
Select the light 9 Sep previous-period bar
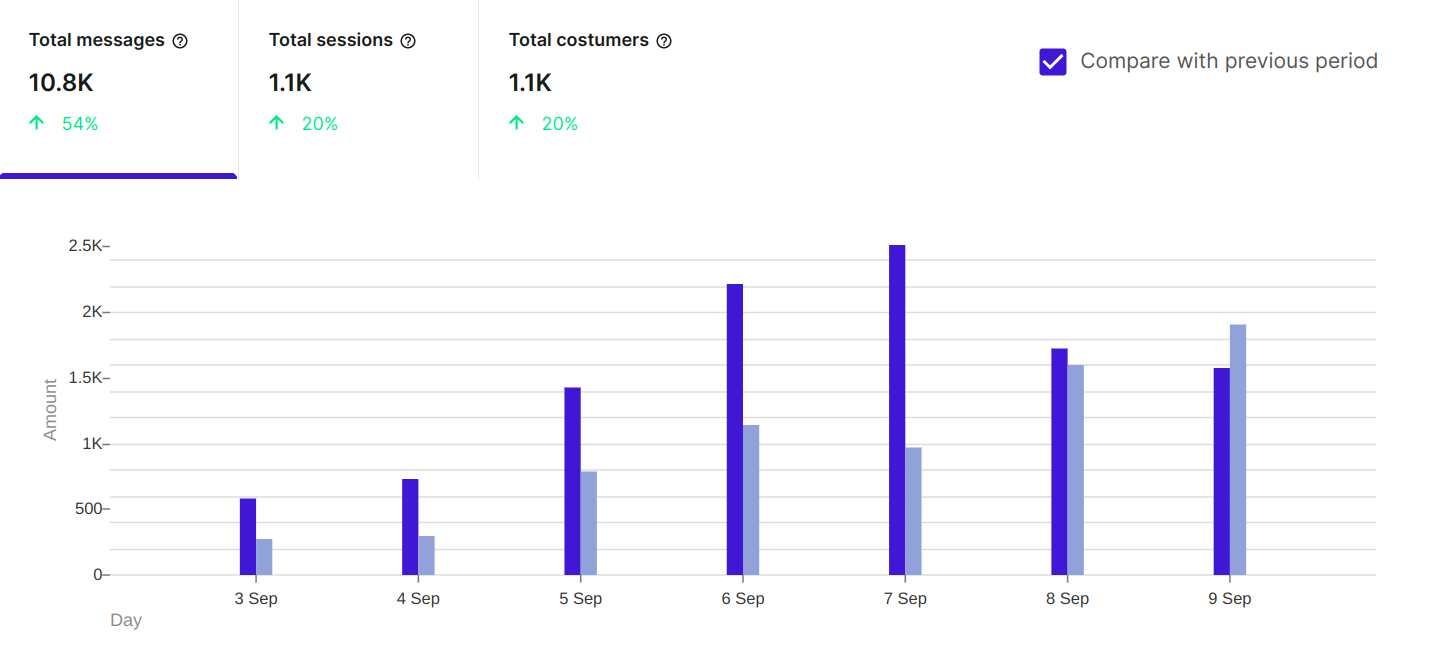(x=1238, y=450)
